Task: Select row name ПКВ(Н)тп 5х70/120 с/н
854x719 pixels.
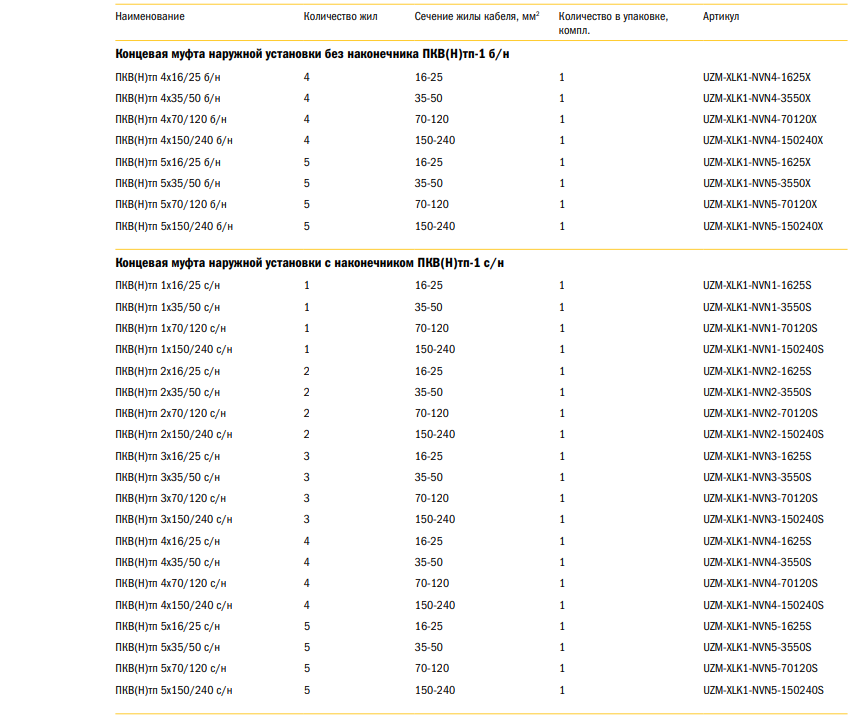Action: (170, 668)
